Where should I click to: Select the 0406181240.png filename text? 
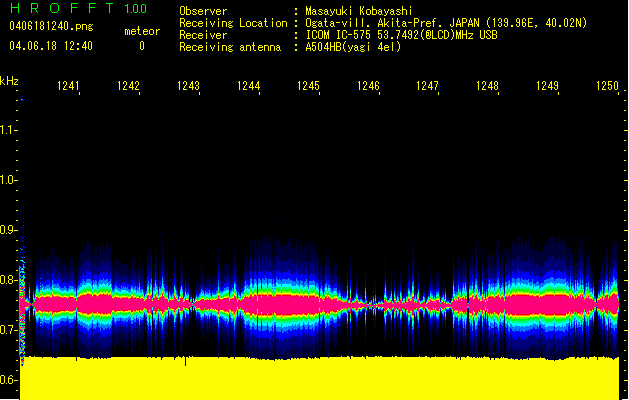click(51, 27)
